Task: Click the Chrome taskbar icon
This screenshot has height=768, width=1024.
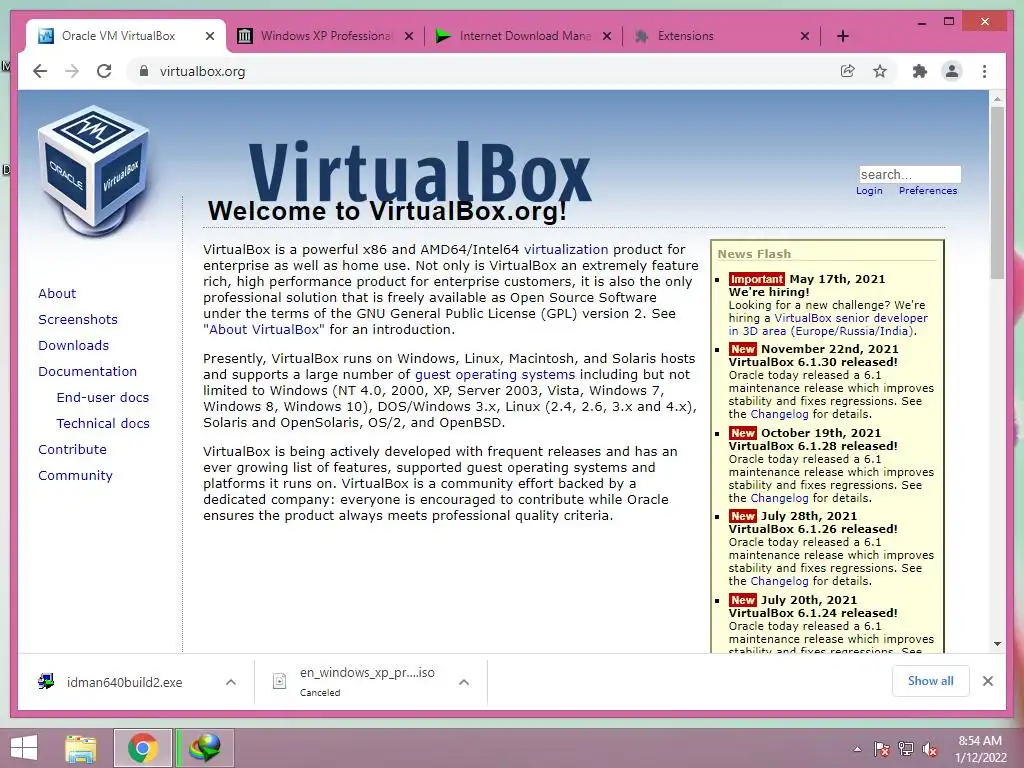Action: pyautogui.click(x=142, y=748)
